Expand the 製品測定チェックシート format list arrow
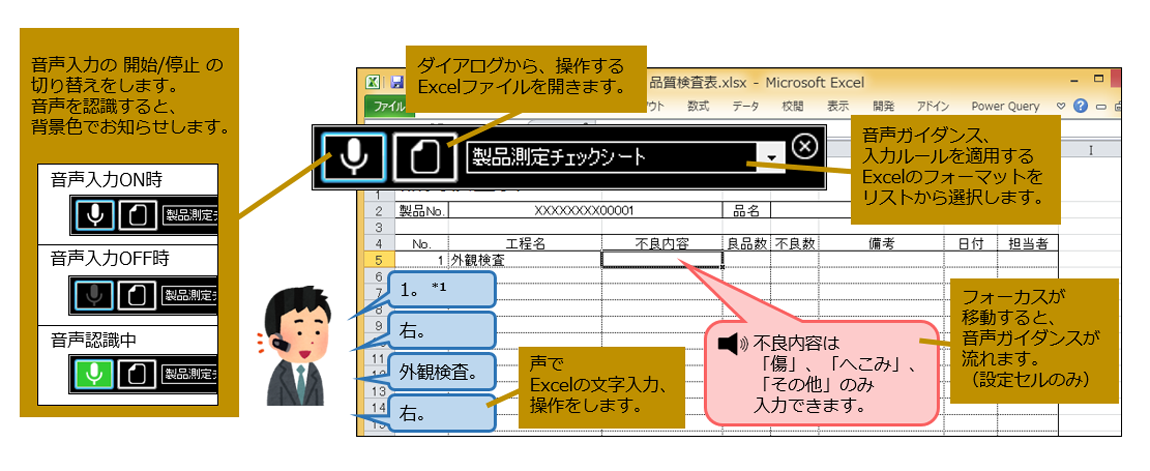The height and width of the screenshot is (471, 1150). click(x=770, y=157)
